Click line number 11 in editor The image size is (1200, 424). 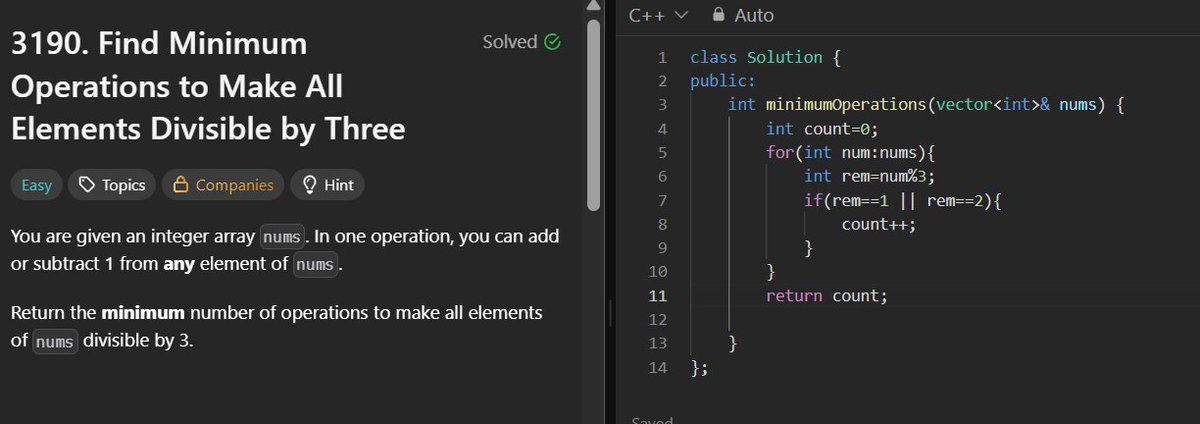point(658,296)
